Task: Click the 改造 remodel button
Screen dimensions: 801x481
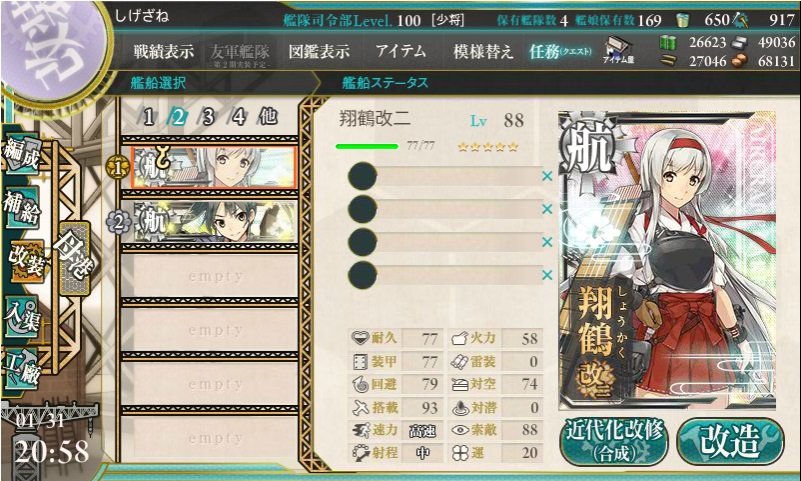Action: tap(731, 442)
